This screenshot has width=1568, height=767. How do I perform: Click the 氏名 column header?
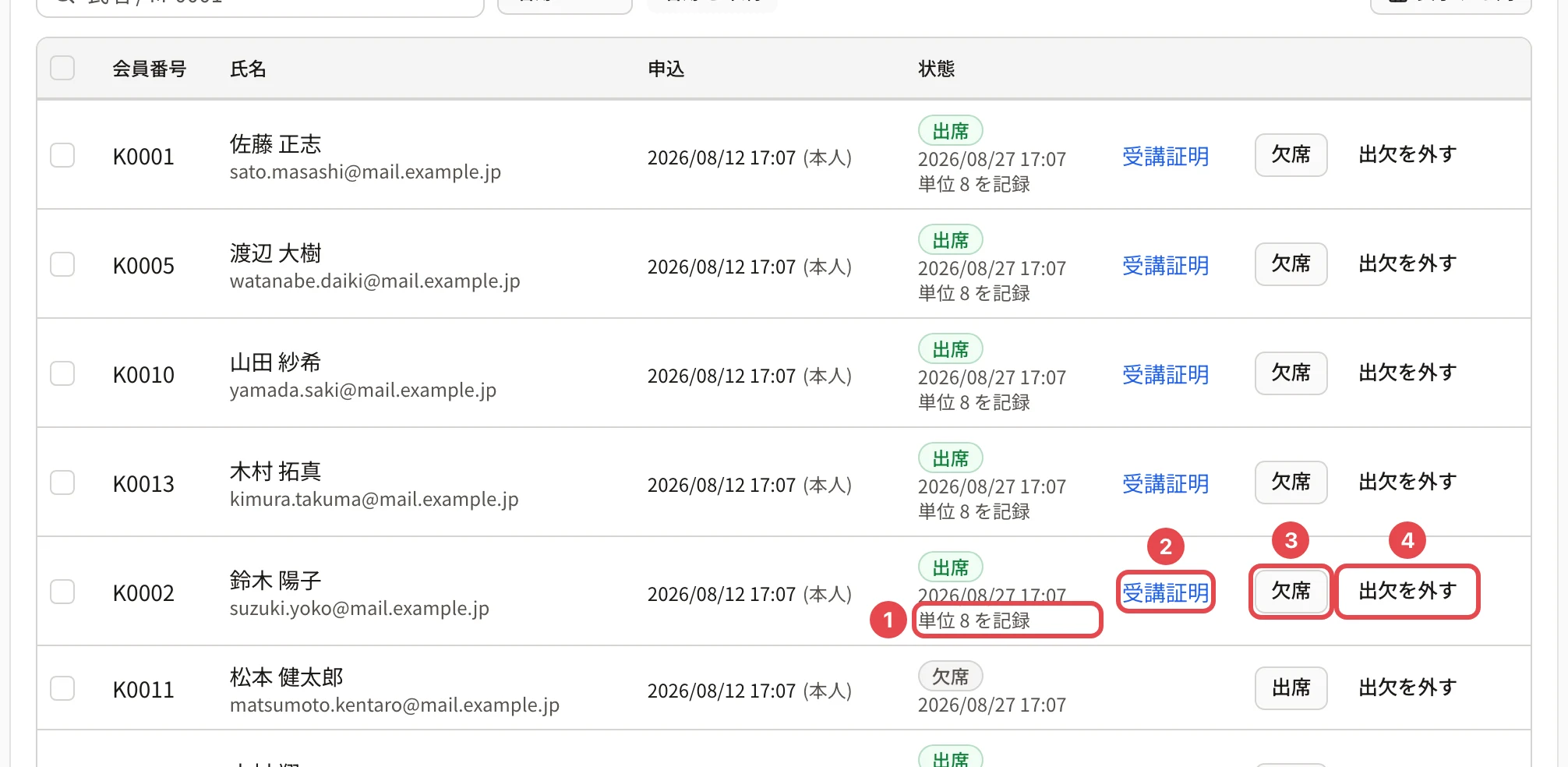(x=248, y=69)
